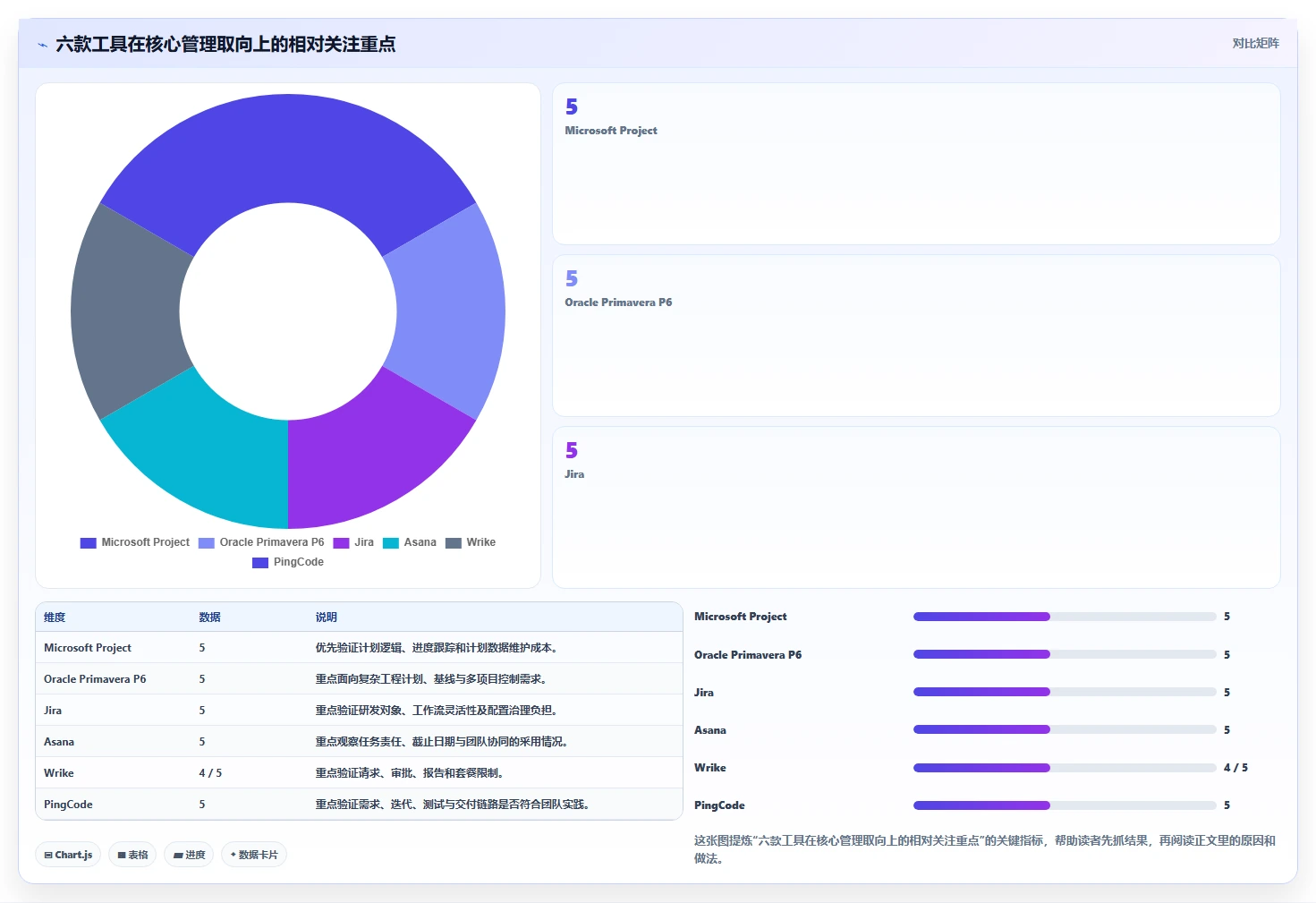Click the description starting 优先验证计划逻辑
This screenshot has width=1316, height=903.
[437, 648]
